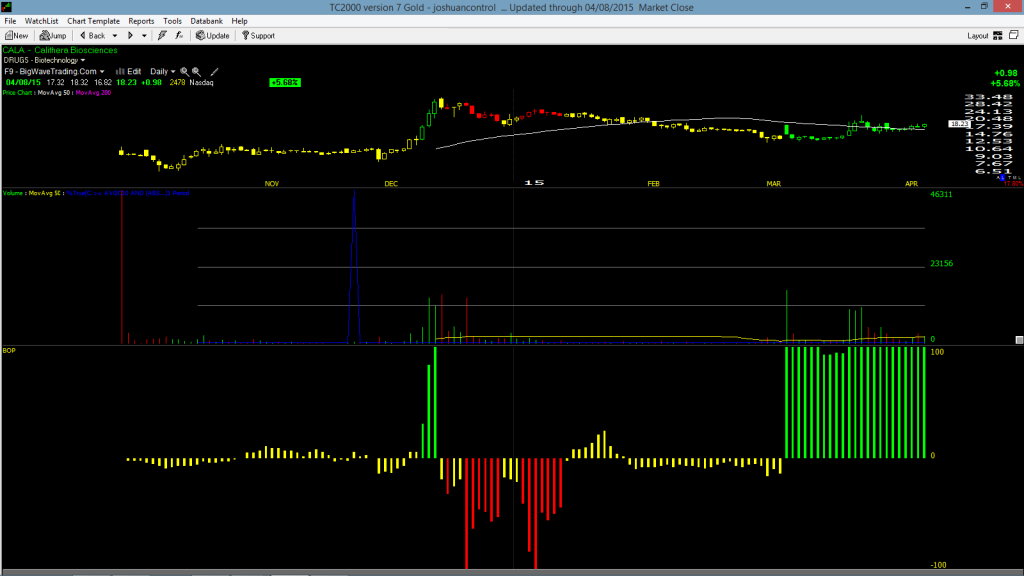Click the small square button right of volume pane

pos(1019,340)
